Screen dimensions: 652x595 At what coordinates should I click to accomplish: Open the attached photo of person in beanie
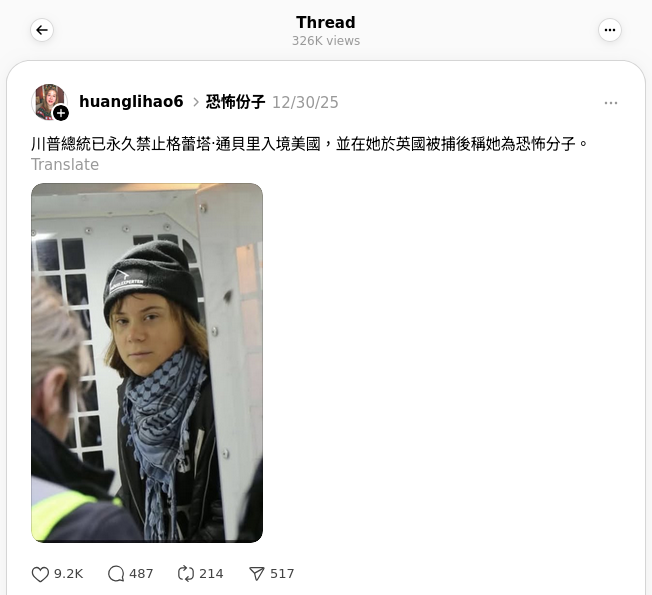[147, 363]
